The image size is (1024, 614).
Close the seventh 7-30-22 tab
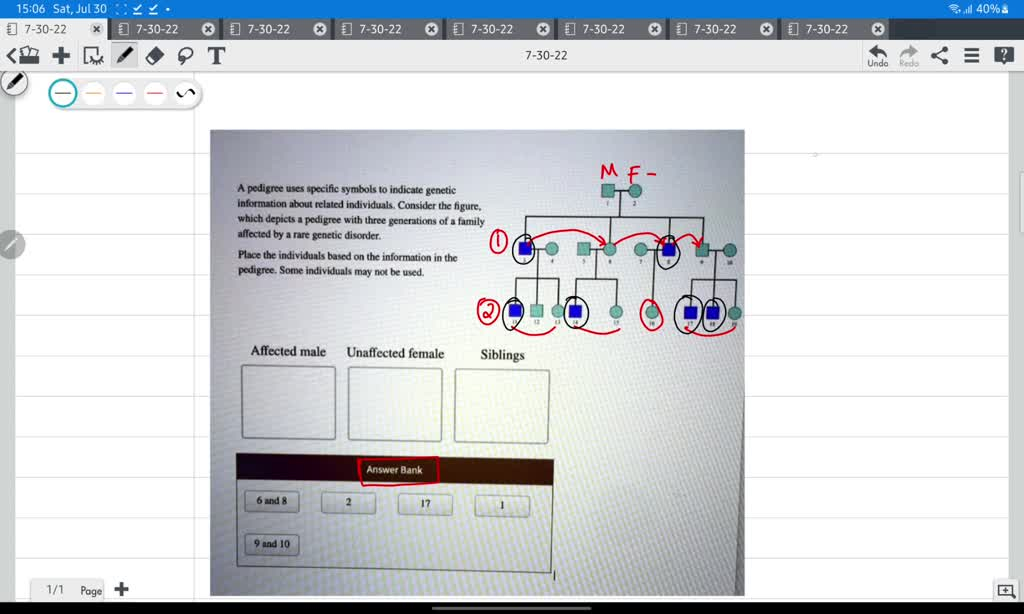[767, 29]
